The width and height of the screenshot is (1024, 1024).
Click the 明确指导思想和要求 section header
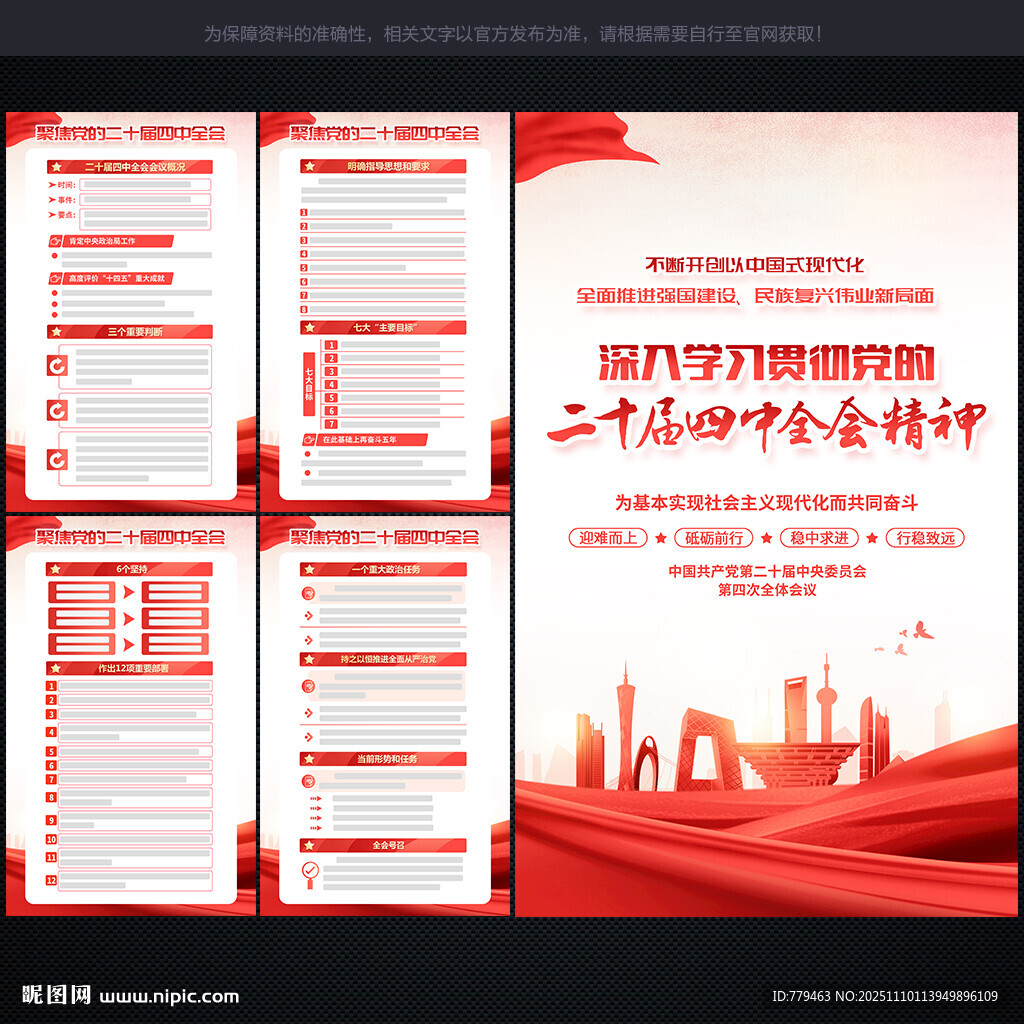coord(383,167)
